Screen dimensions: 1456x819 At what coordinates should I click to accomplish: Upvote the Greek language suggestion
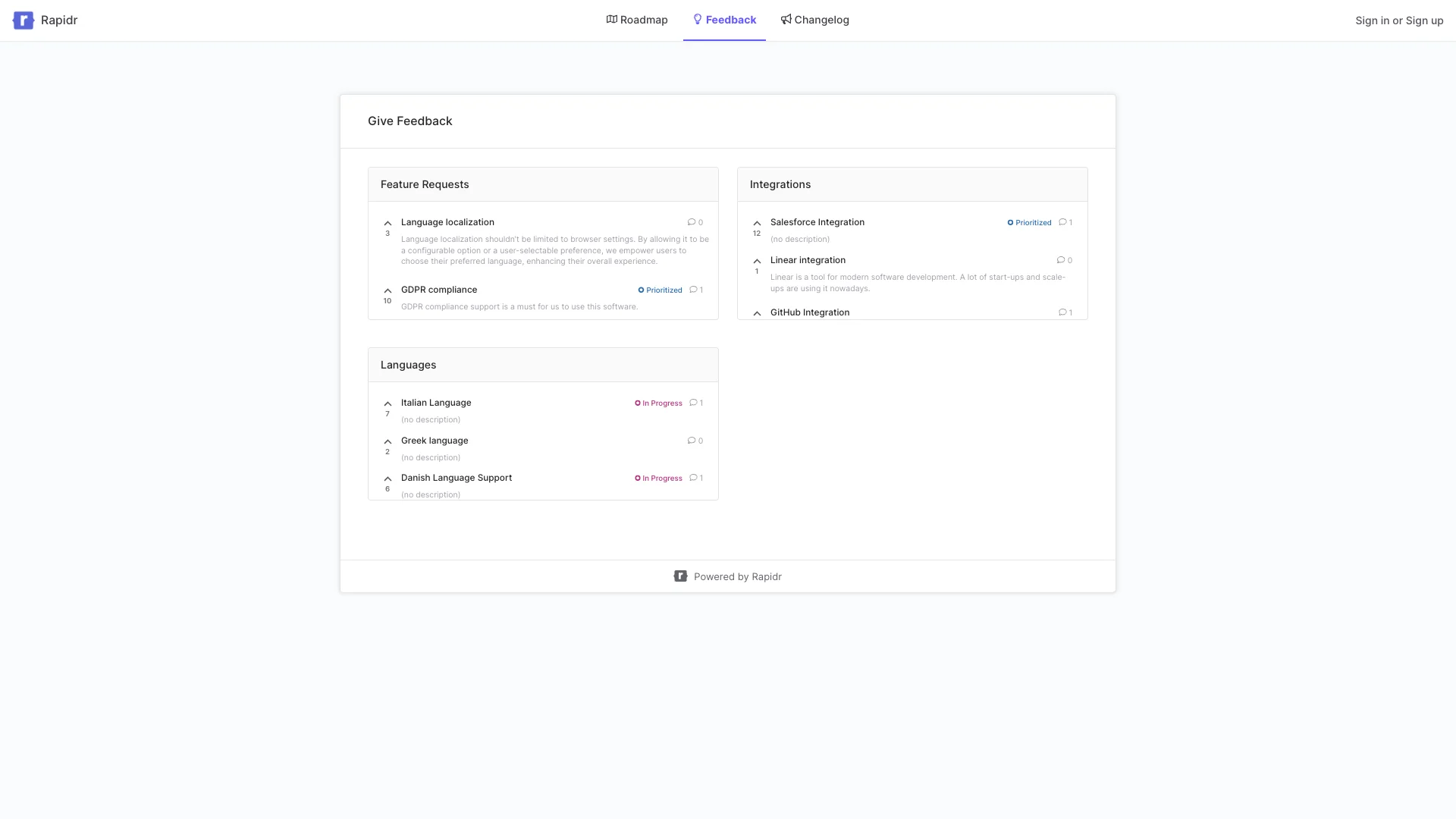387,441
